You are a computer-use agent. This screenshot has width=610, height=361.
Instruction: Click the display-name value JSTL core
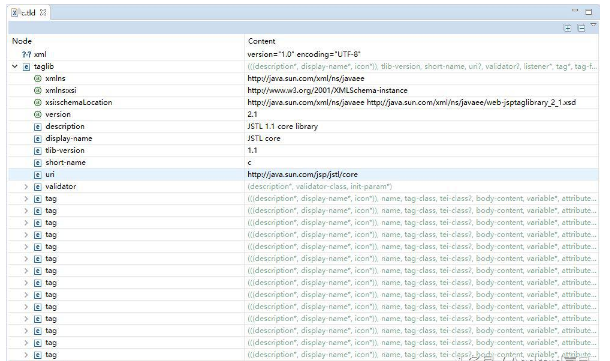click(264, 138)
